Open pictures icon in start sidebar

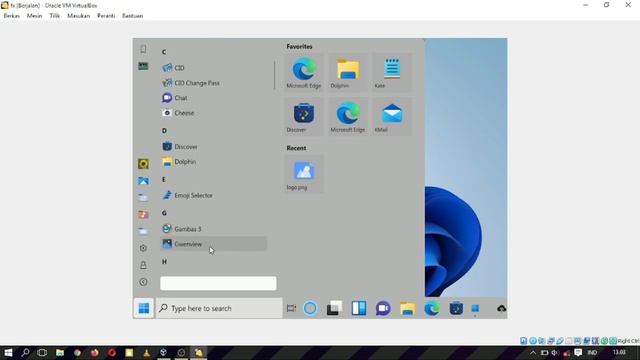tap(143, 181)
